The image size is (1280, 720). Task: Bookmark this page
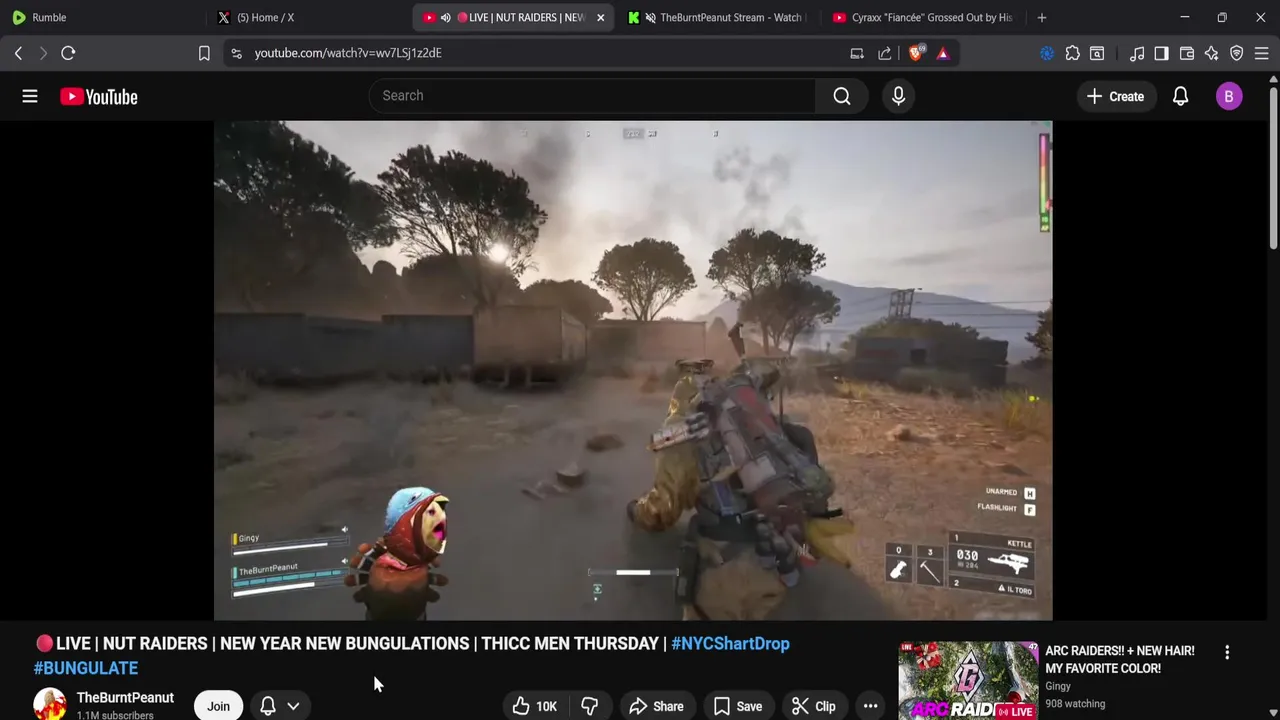coord(204,53)
